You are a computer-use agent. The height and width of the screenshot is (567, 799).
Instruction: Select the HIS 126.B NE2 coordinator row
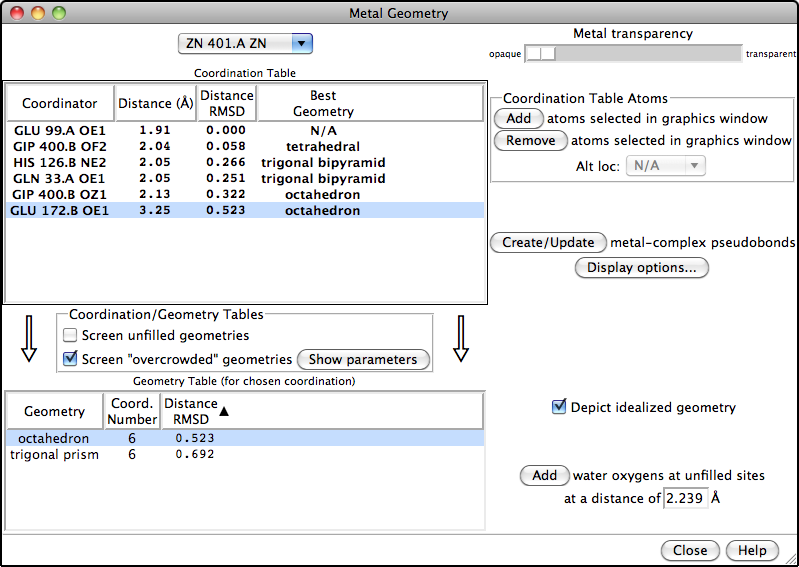[245, 163]
